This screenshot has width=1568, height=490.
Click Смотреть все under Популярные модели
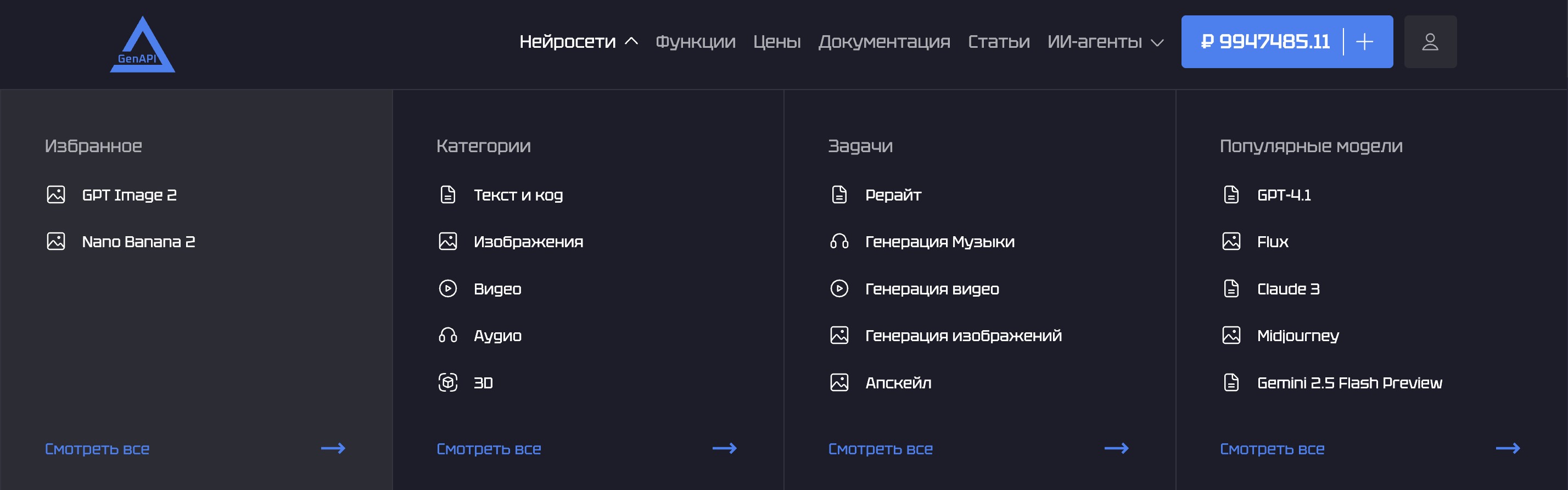(1272, 449)
